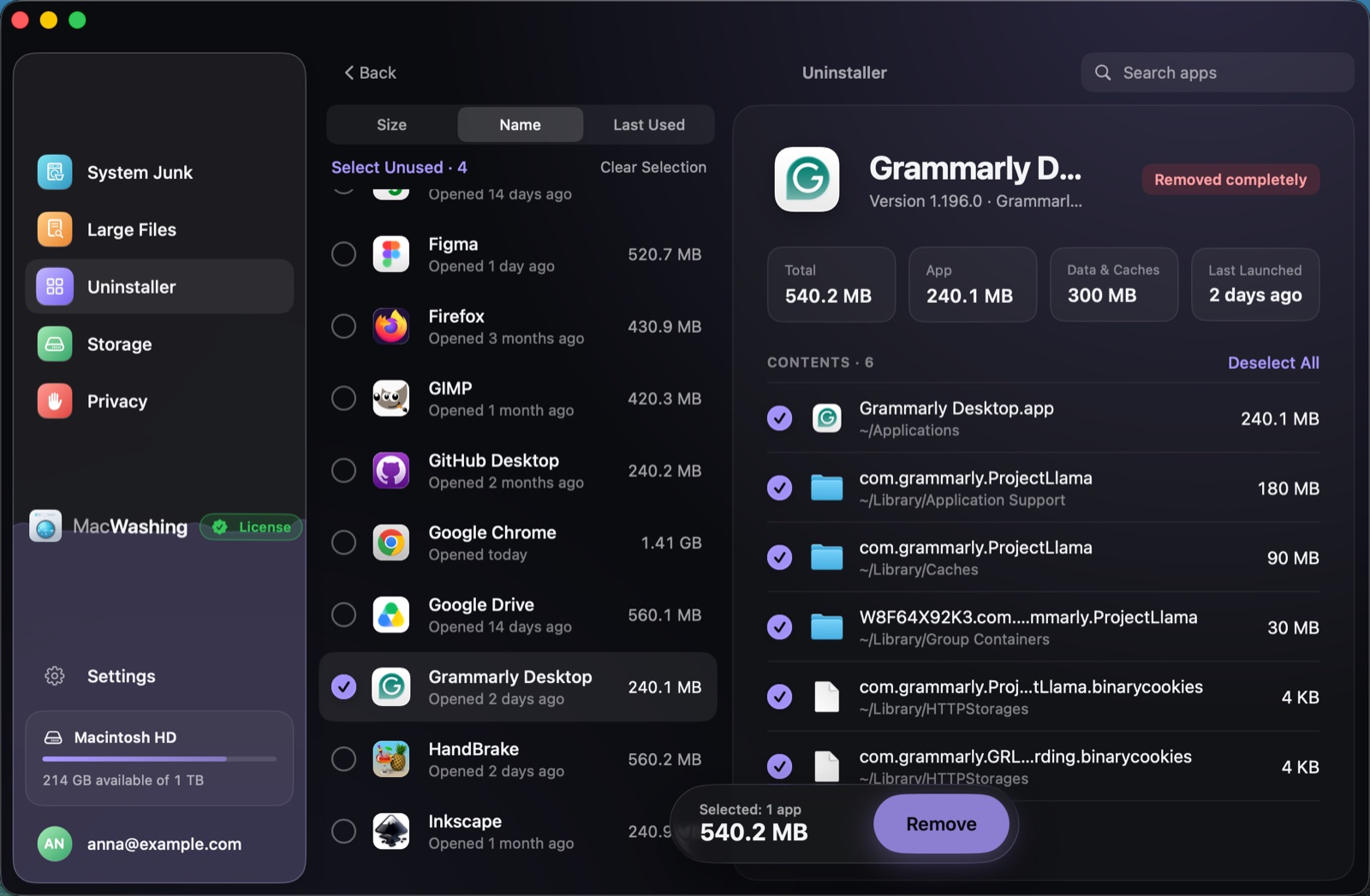
Task: Click the green License badge
Action: tap(251, 527)
